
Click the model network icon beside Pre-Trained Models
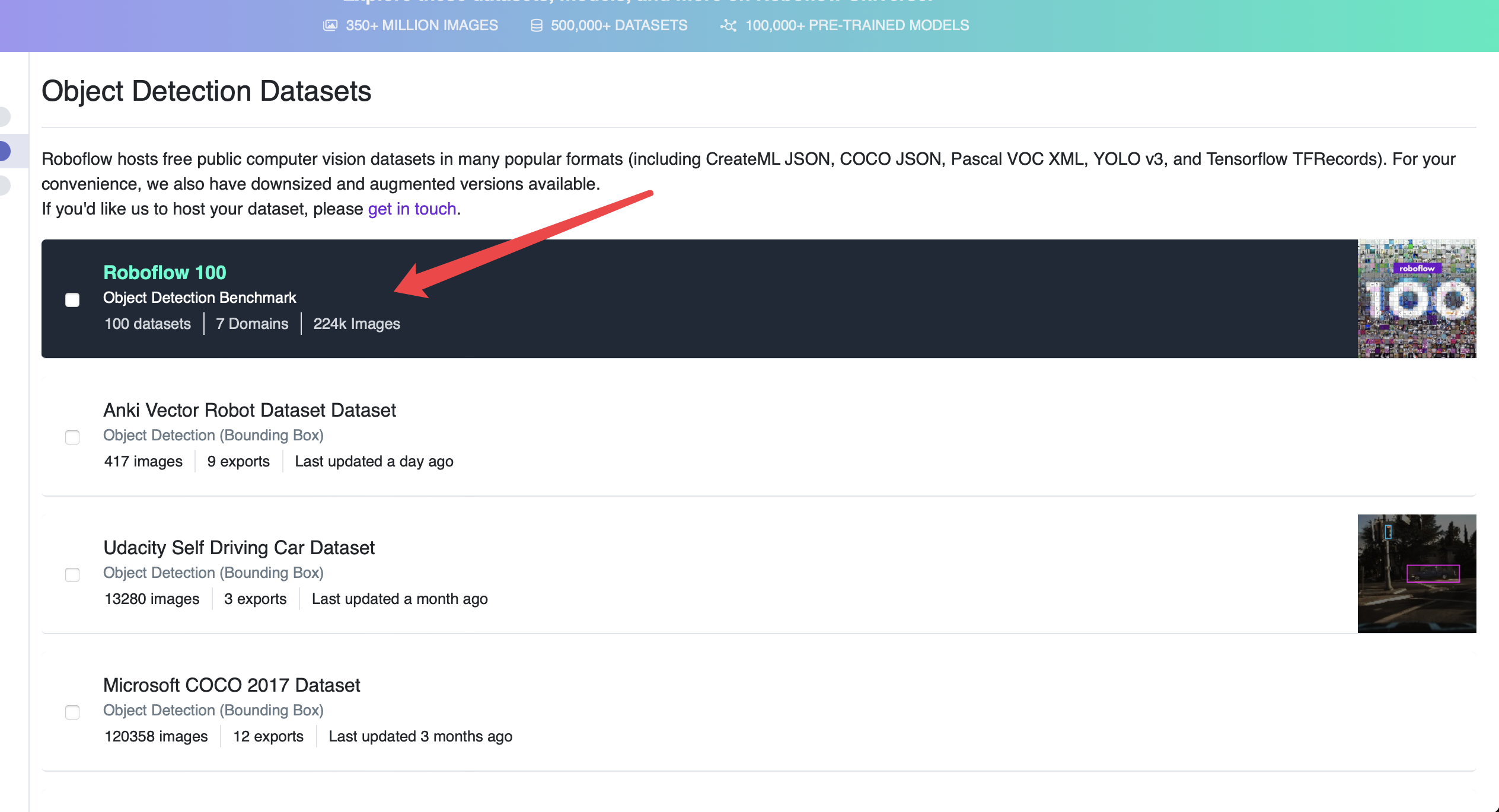click(728, 25)
